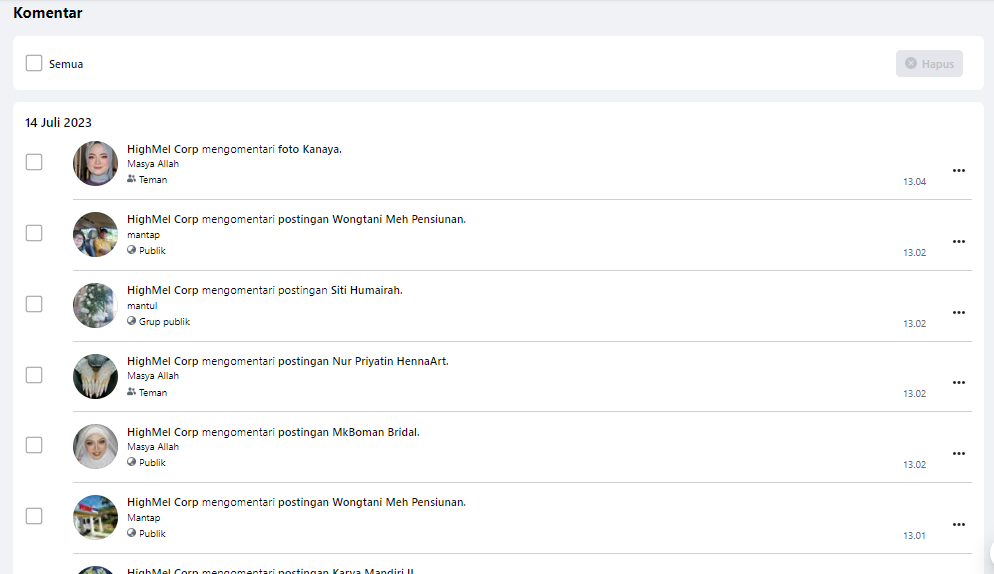Image resolution: width=994 pixels, height=574 pixels.
Task: Select checkbox for MkBoman Bridal comment
Action: click(x=34, y=445)
